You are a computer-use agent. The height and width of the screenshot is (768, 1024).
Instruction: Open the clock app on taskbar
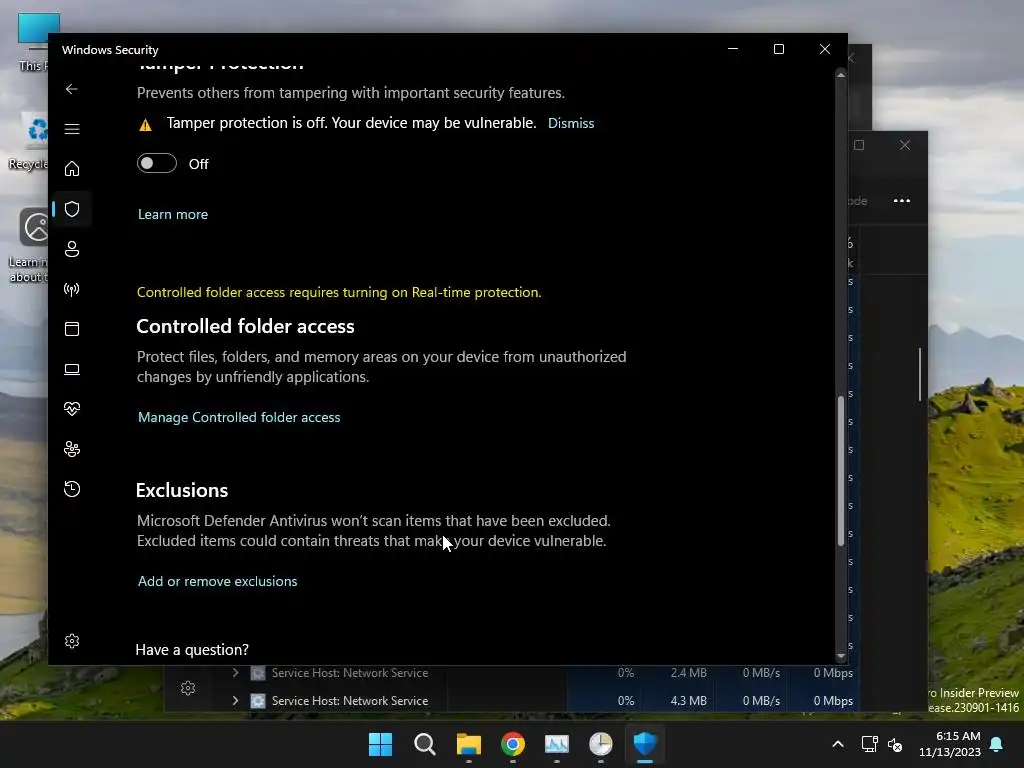click(601, 744)
